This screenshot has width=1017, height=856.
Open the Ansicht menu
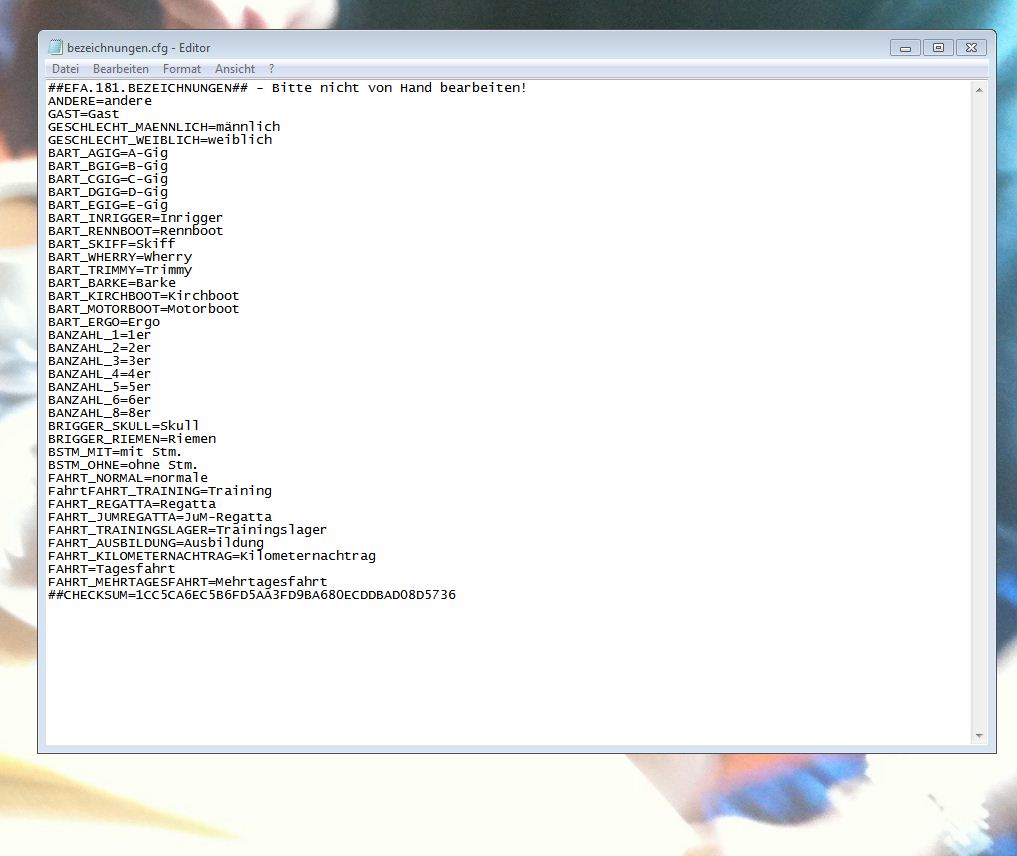235,69
